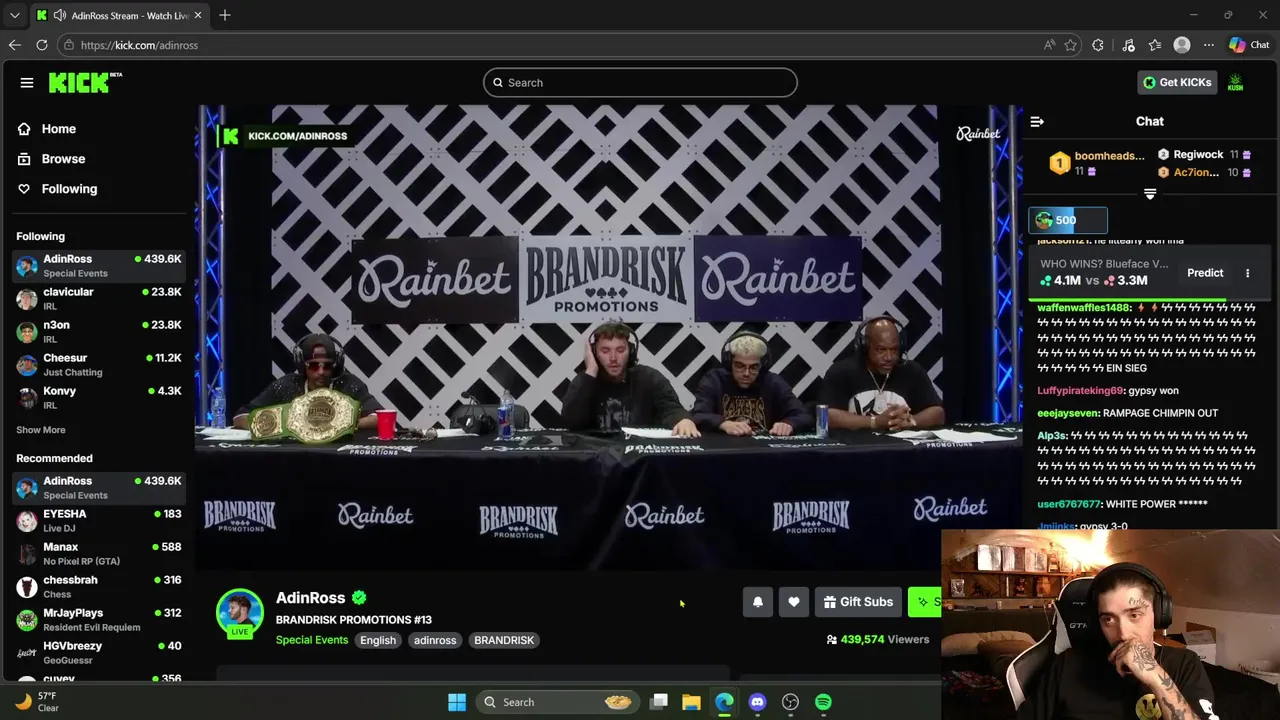Add page to favorites star icon
Image resolution: width=1280 pixels, height=720 pixels.
click(x=1071, y=45)
